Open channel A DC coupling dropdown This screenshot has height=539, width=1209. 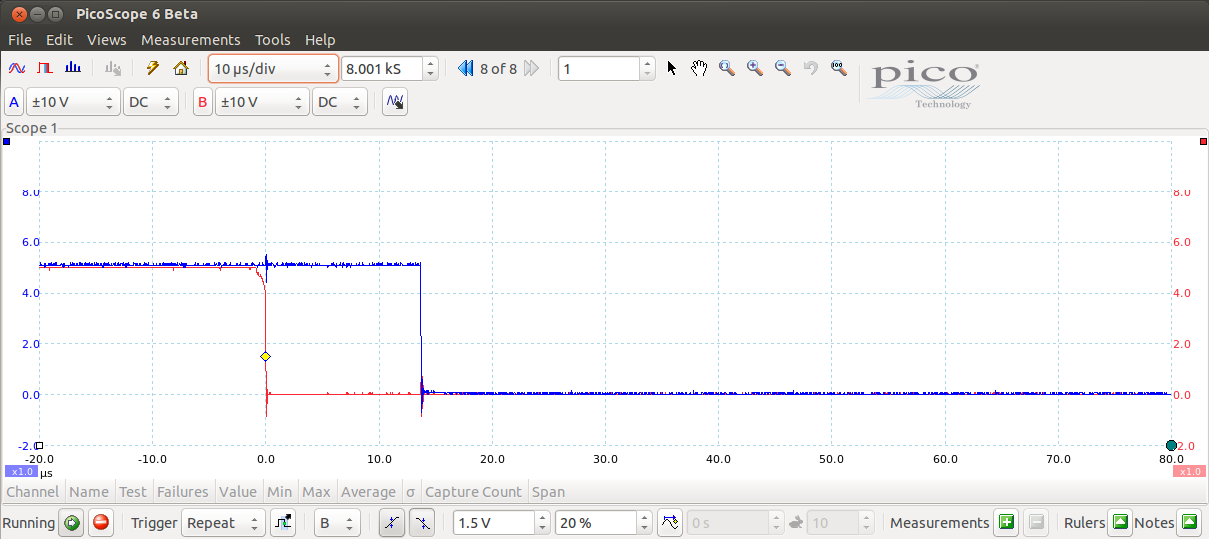pyautogui.click(x=150, y=102)
